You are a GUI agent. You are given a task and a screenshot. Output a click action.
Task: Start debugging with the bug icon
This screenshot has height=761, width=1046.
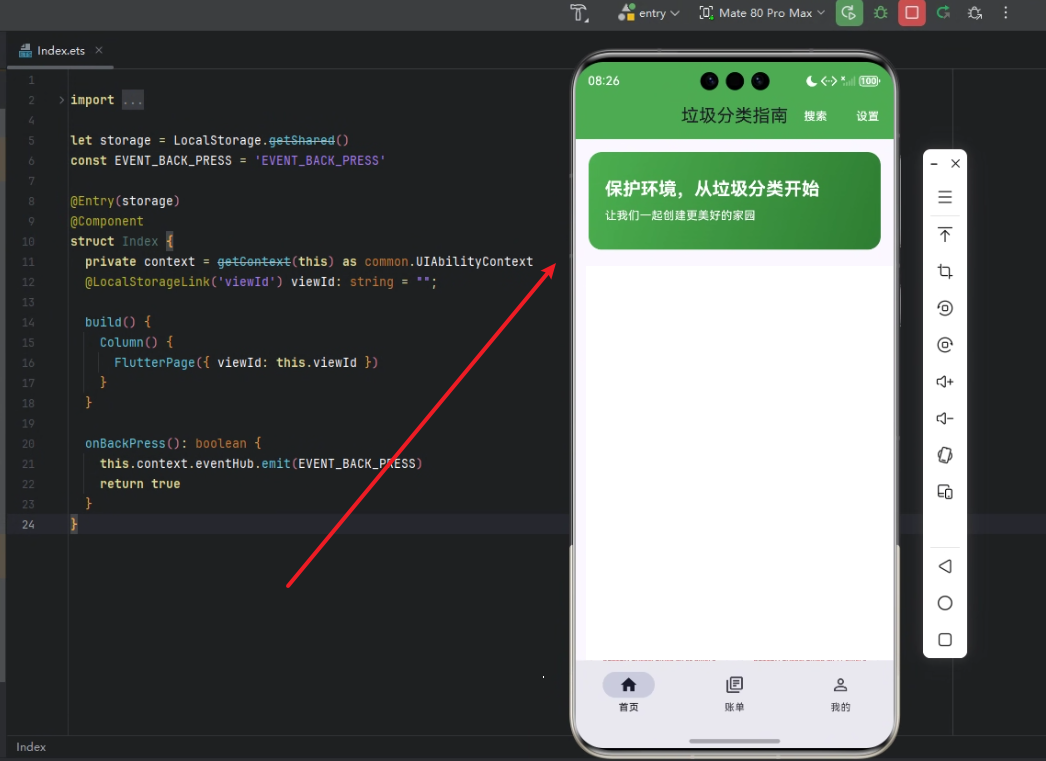coord(881,13)
